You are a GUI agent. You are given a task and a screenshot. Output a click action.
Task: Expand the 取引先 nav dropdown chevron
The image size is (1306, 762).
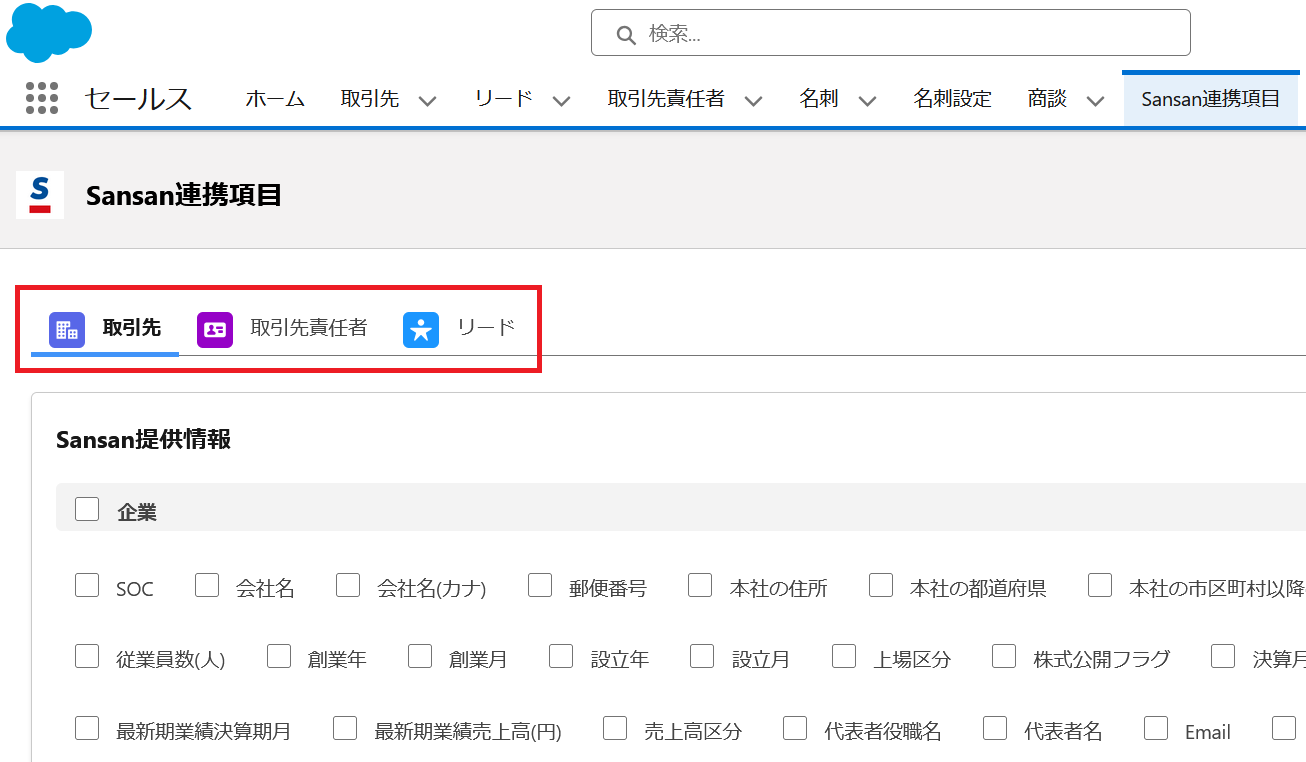(x=428, y=100)
